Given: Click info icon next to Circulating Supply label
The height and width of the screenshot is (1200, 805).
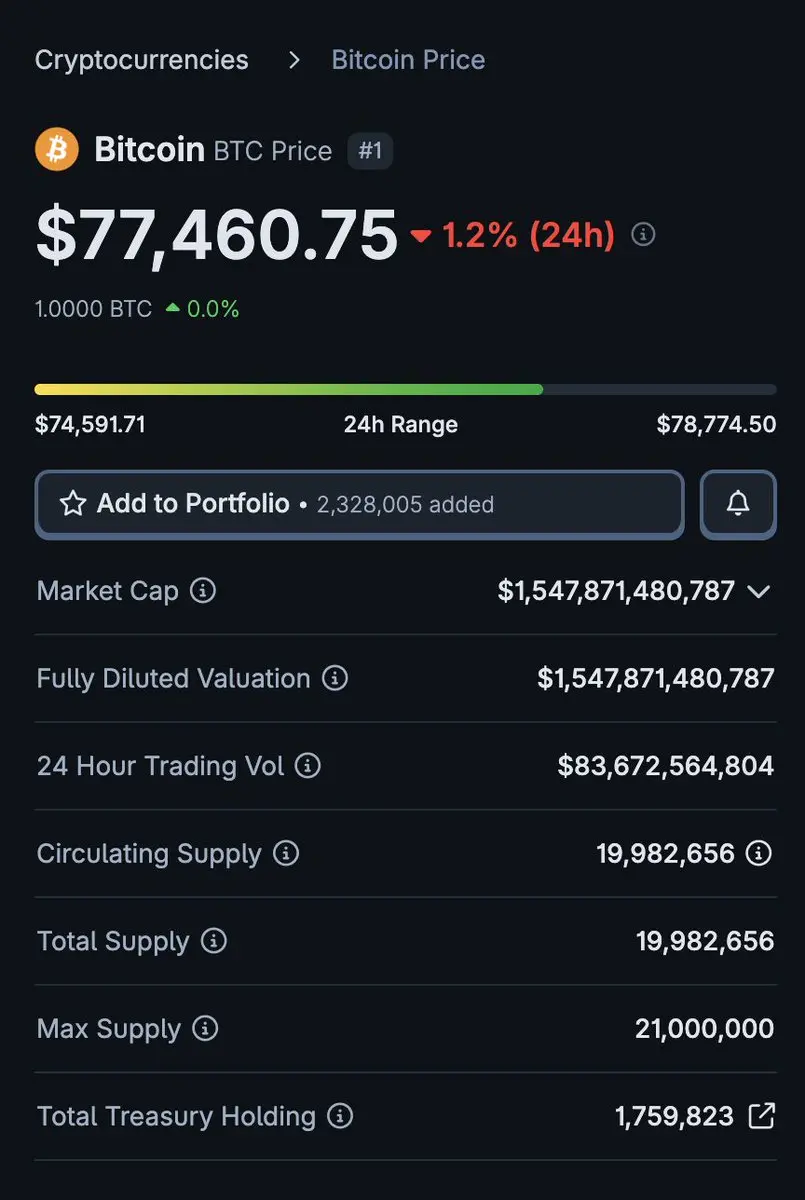Looking at the screenshot, I should [x=286, y=854].
